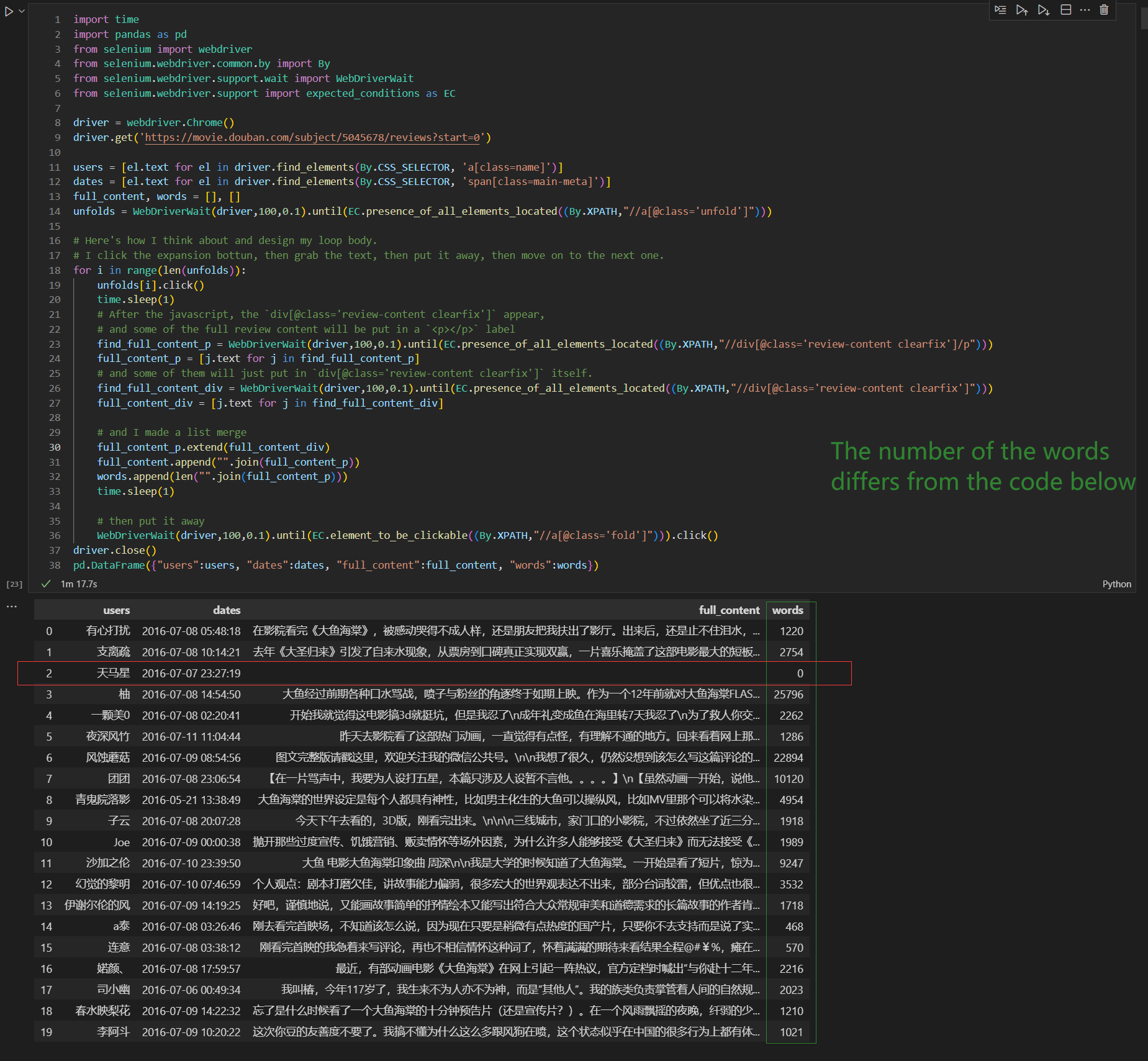Select the user cell 支离疏
Viewport: 1148px width, 1061px height.
click(x=114, y=652)
